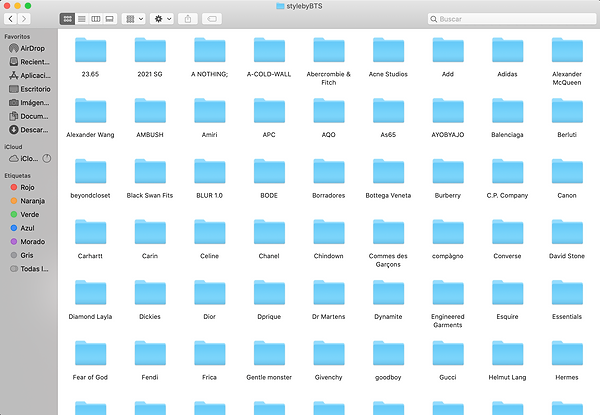600x415 pixels.
Task: Go forward with the right arrow button
Action: (x=24, y=19)
